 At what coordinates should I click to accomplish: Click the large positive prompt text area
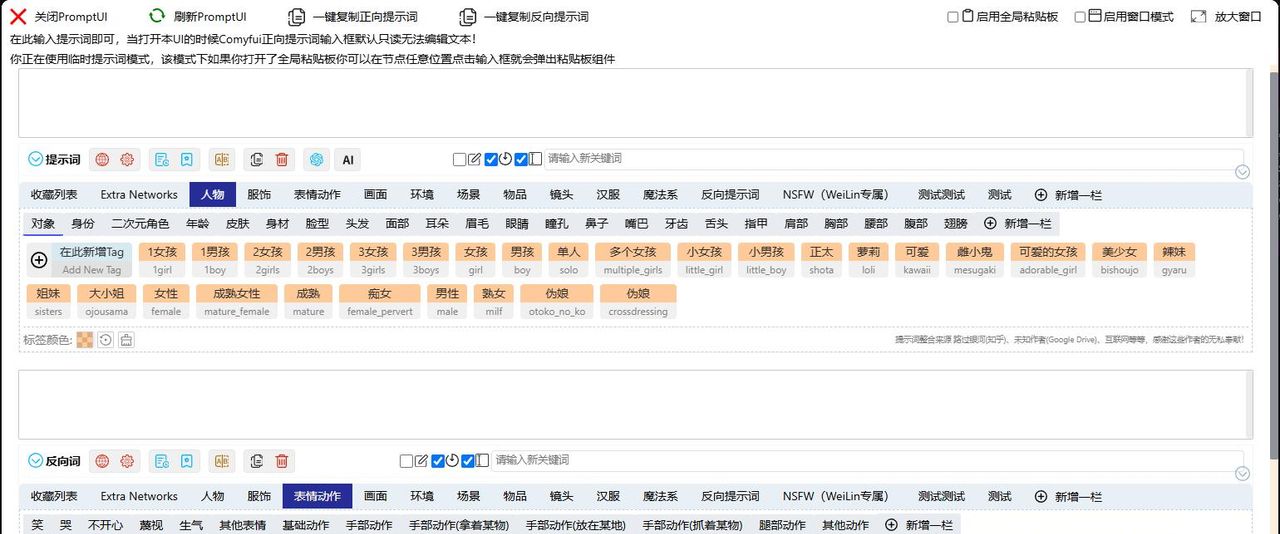(635, 103)
